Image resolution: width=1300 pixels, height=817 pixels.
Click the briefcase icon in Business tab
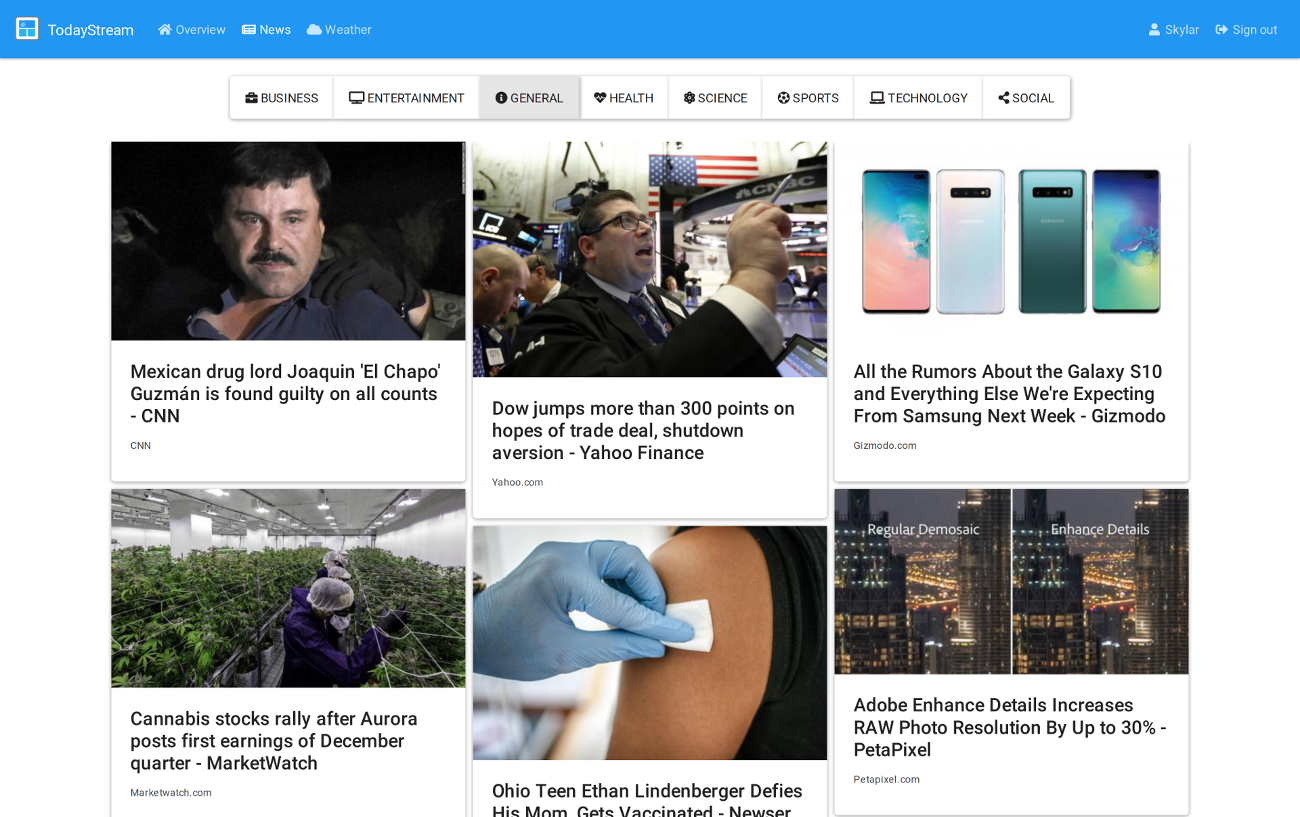(251, 98)
